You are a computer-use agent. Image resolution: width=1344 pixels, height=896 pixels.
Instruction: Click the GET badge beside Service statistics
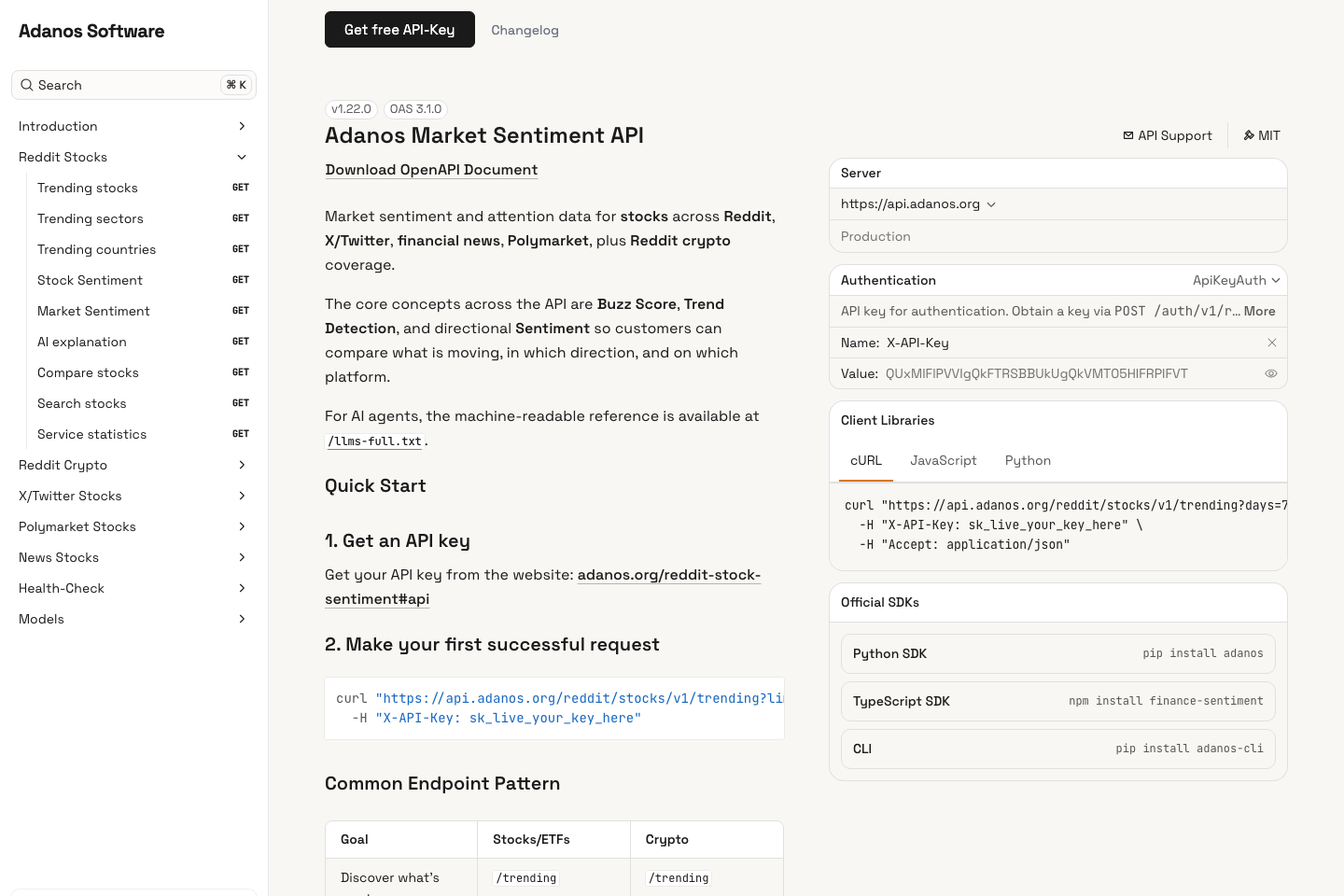pos(241,433)
